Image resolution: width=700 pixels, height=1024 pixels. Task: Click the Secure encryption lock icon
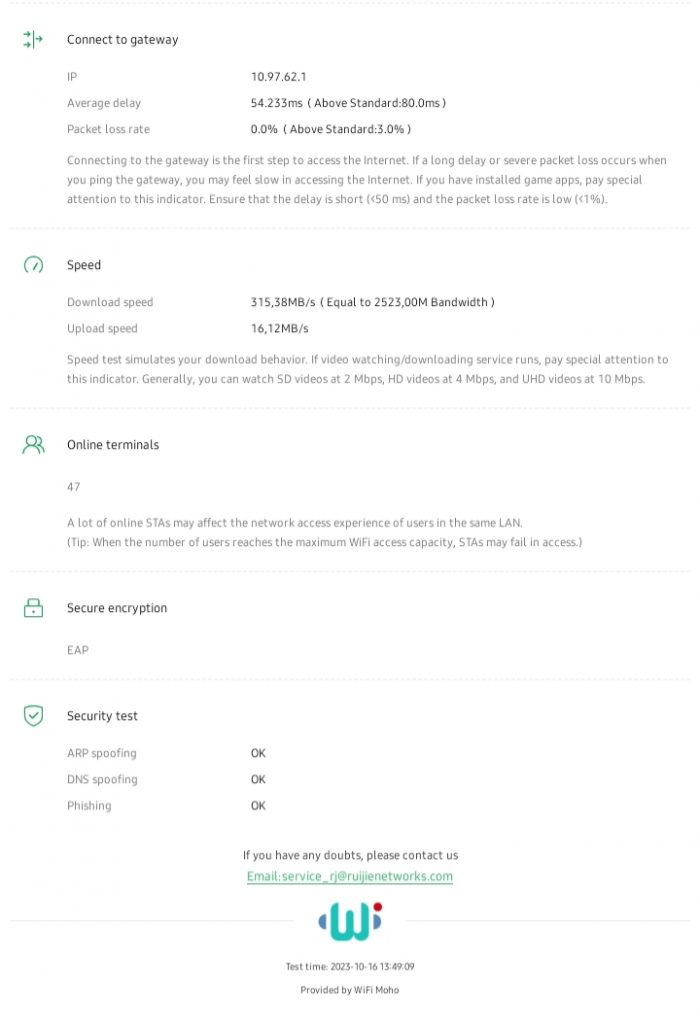point(33,608)
